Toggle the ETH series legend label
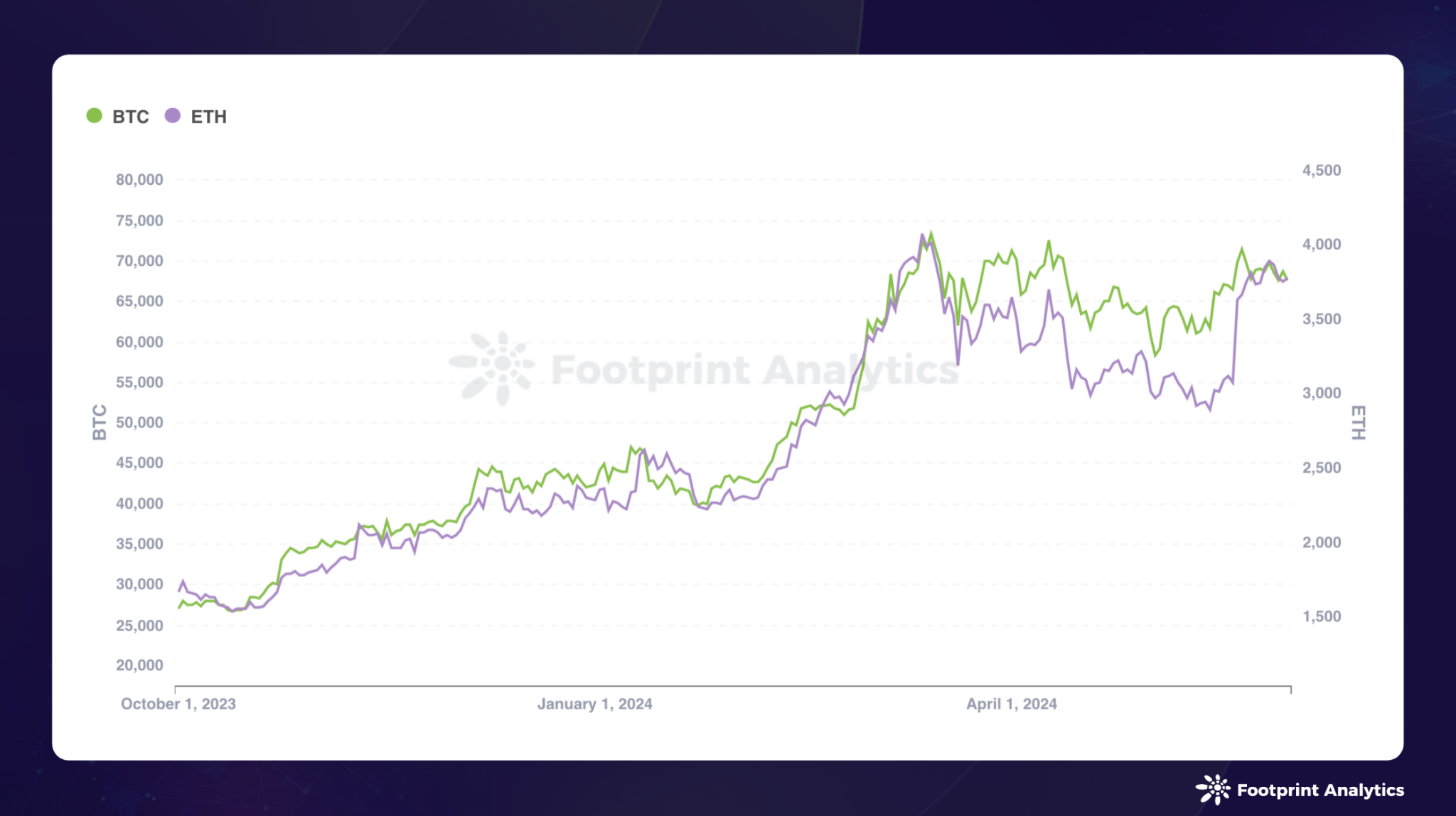The height and width of the screenshot is (816, 1456). [x=208, y=117]
